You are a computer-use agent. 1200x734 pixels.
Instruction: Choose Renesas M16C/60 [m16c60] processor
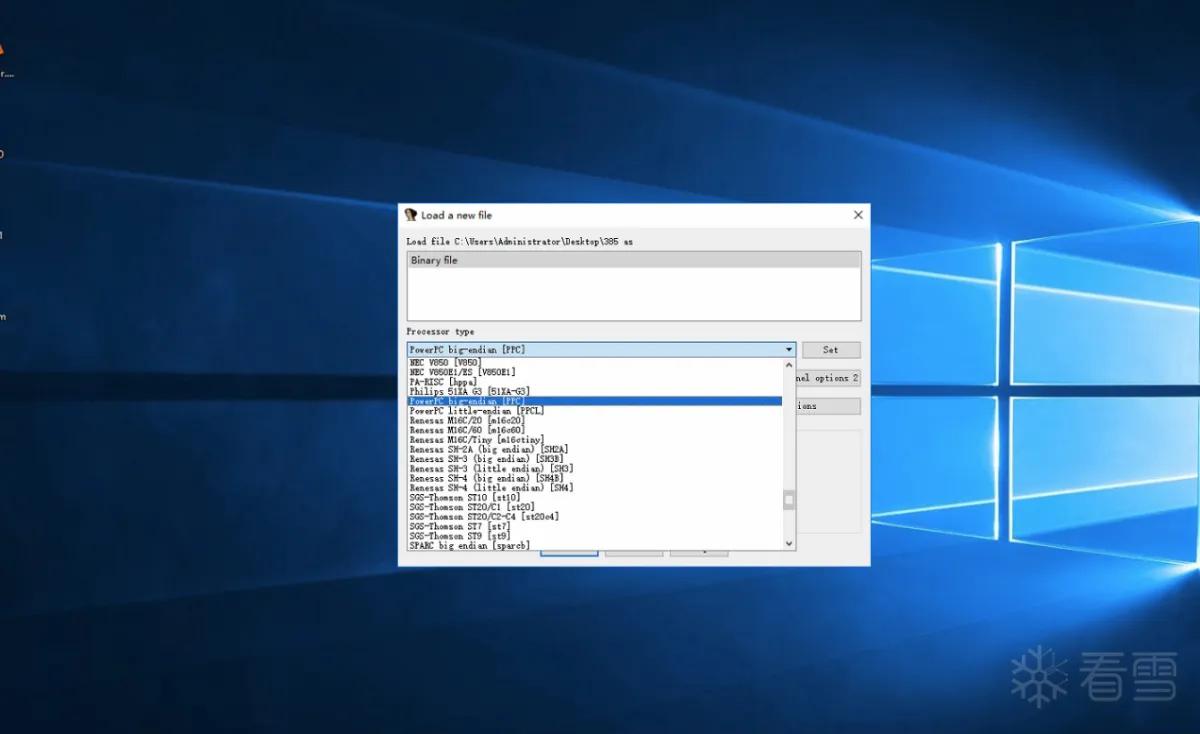pyautogui.click(x=595, y=430)
